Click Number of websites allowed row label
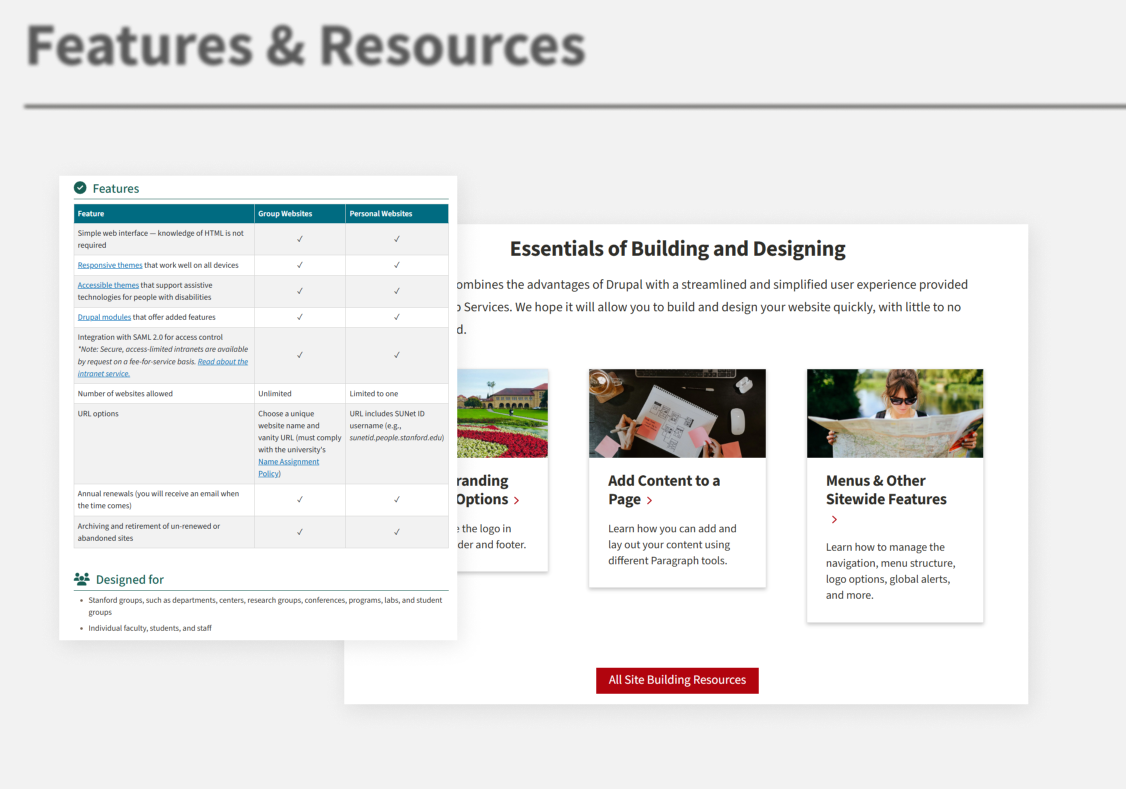Viewport: 1126px width, 789px height. (125, 393)
